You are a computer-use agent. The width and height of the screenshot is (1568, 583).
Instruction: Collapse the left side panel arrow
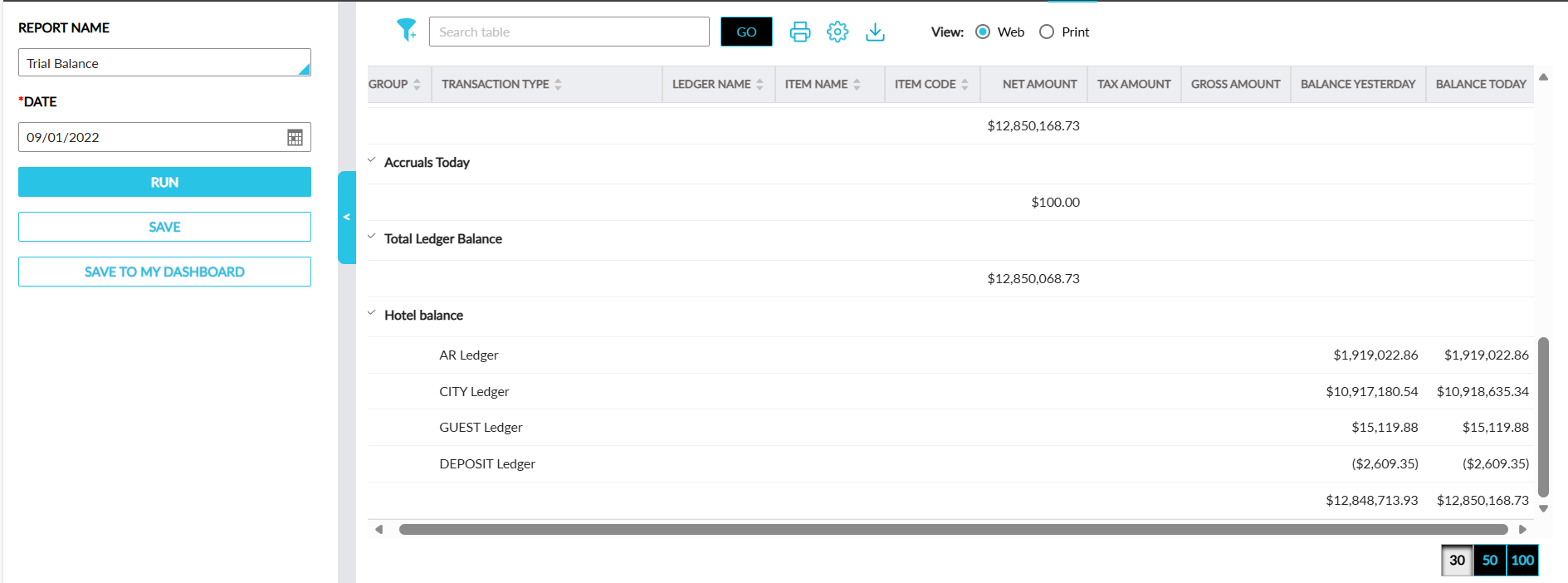click(x=347, y=218)
